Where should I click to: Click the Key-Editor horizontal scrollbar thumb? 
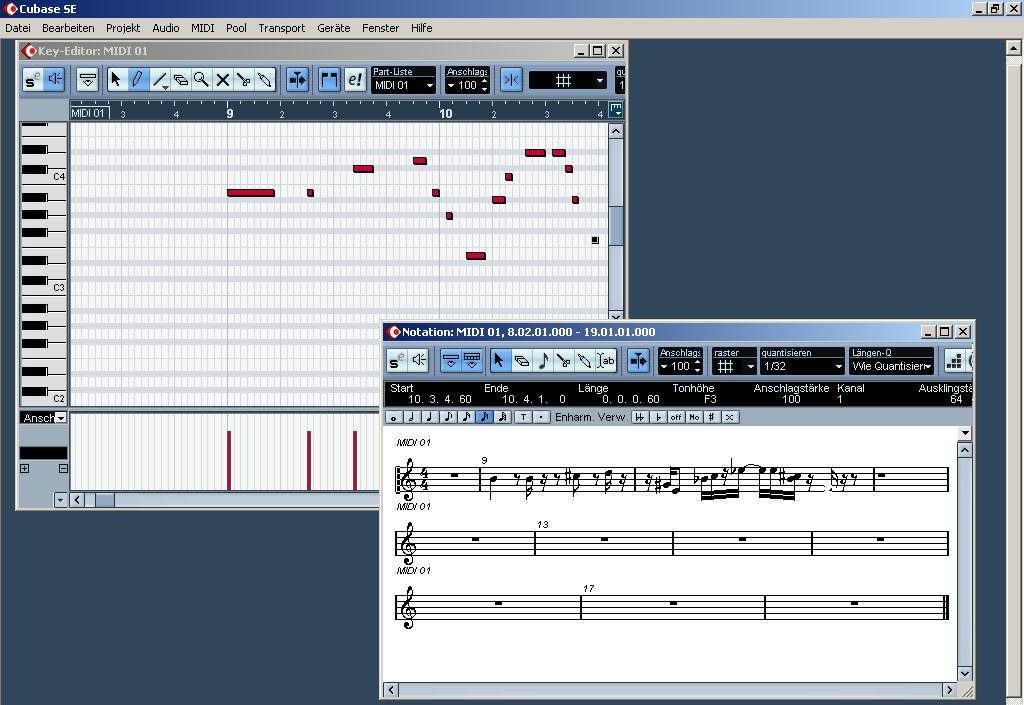pos(104,500)
